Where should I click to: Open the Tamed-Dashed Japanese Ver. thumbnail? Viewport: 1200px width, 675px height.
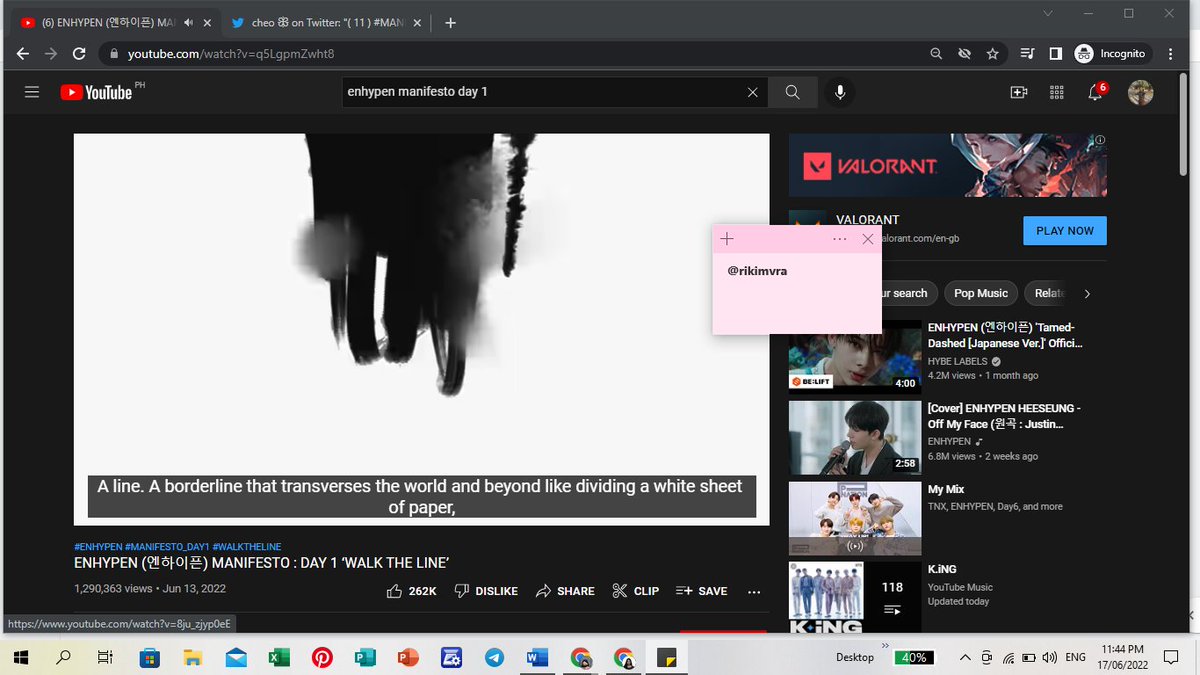pos(855,356)
